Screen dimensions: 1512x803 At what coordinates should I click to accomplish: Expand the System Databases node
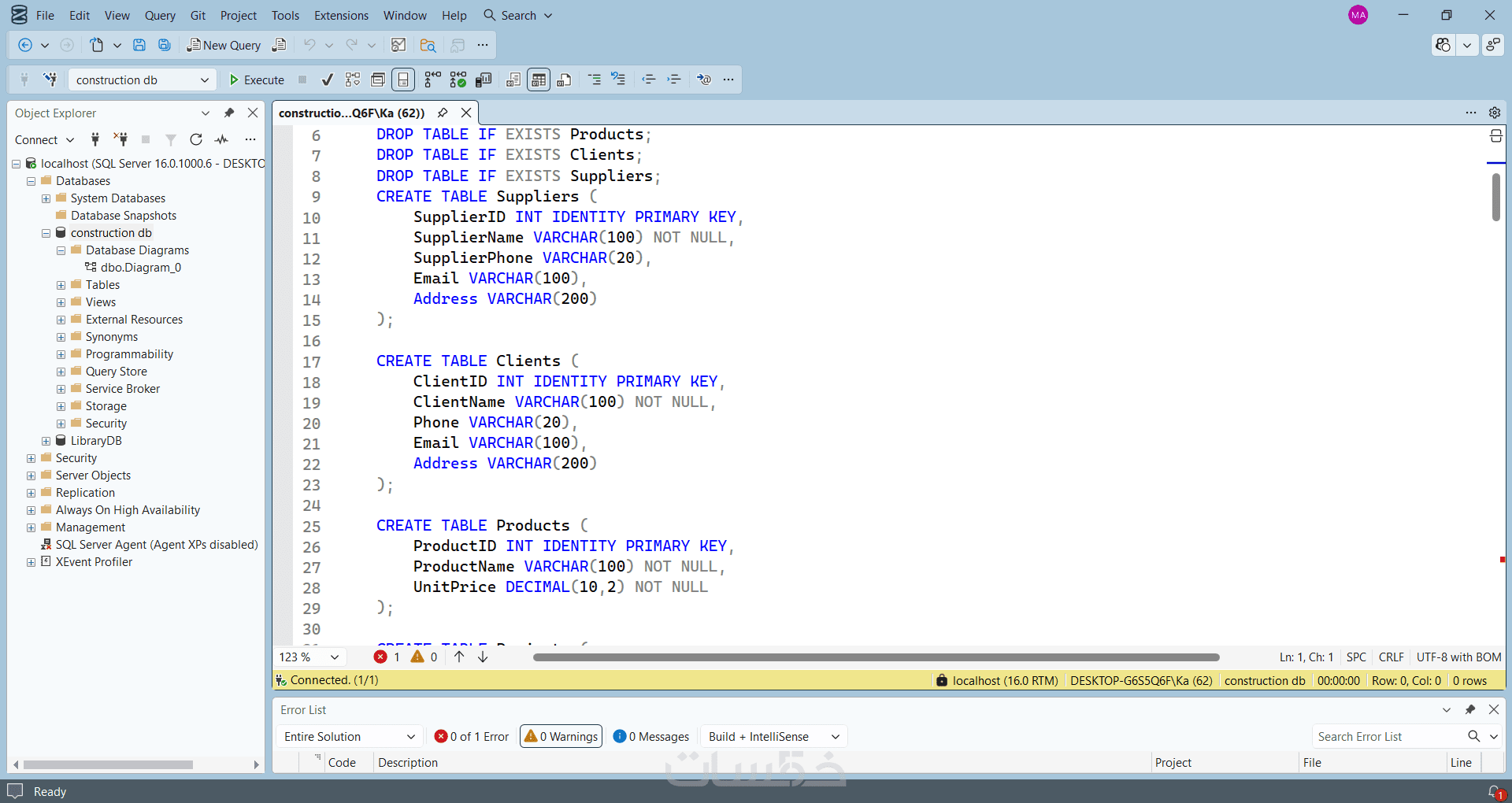coord(46,198)
